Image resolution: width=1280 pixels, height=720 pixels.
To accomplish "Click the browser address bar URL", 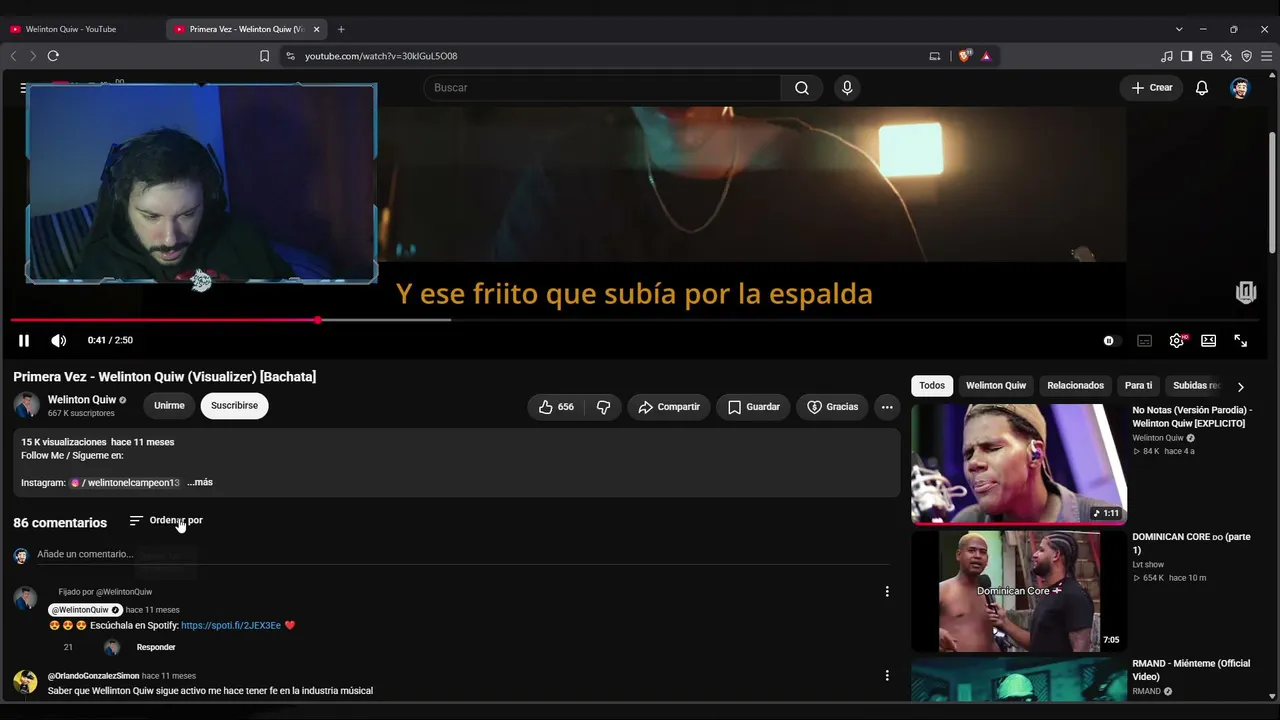I will coord(381,56).
